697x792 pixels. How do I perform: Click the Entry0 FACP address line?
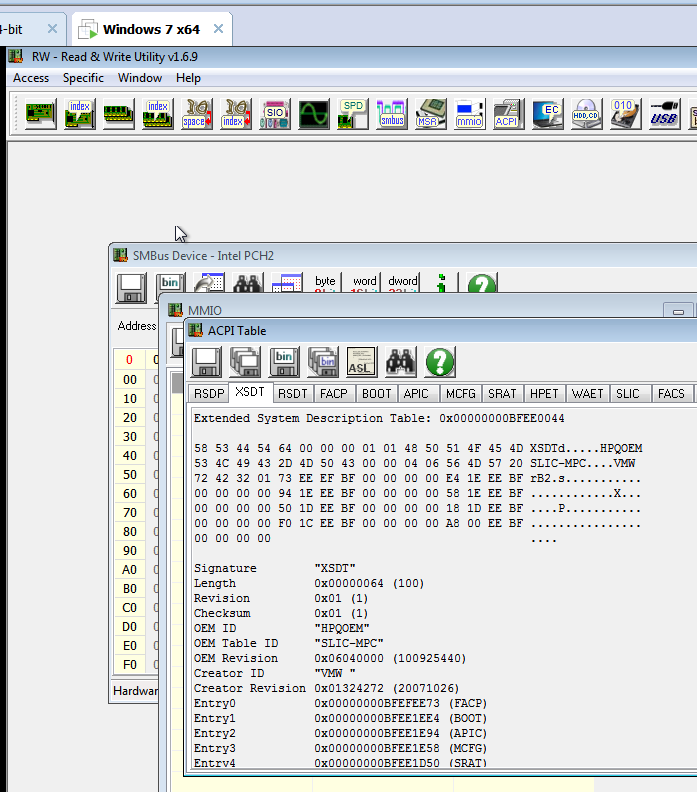[340, 703]
